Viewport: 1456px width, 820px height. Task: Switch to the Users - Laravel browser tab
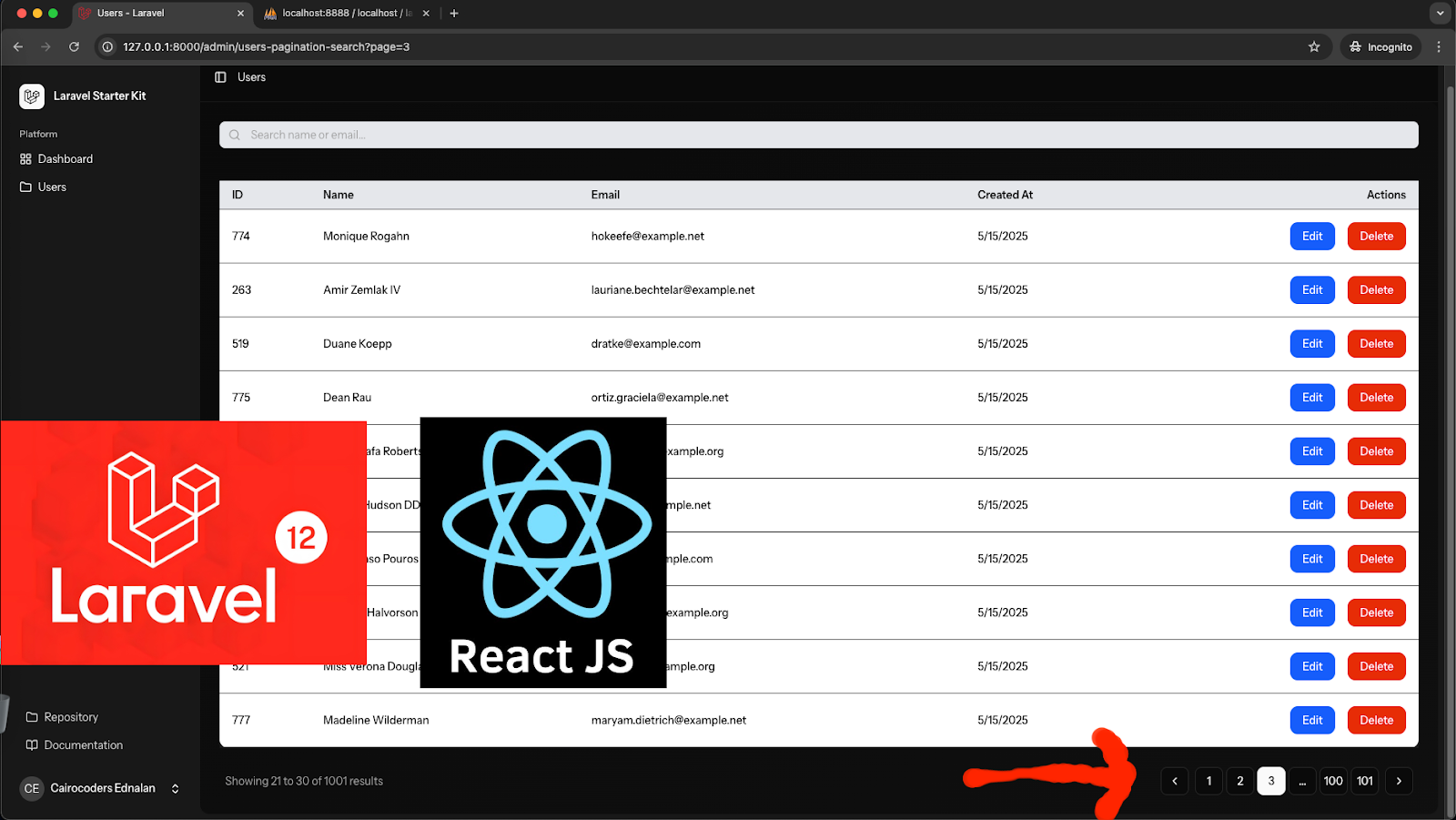point(162,14)
